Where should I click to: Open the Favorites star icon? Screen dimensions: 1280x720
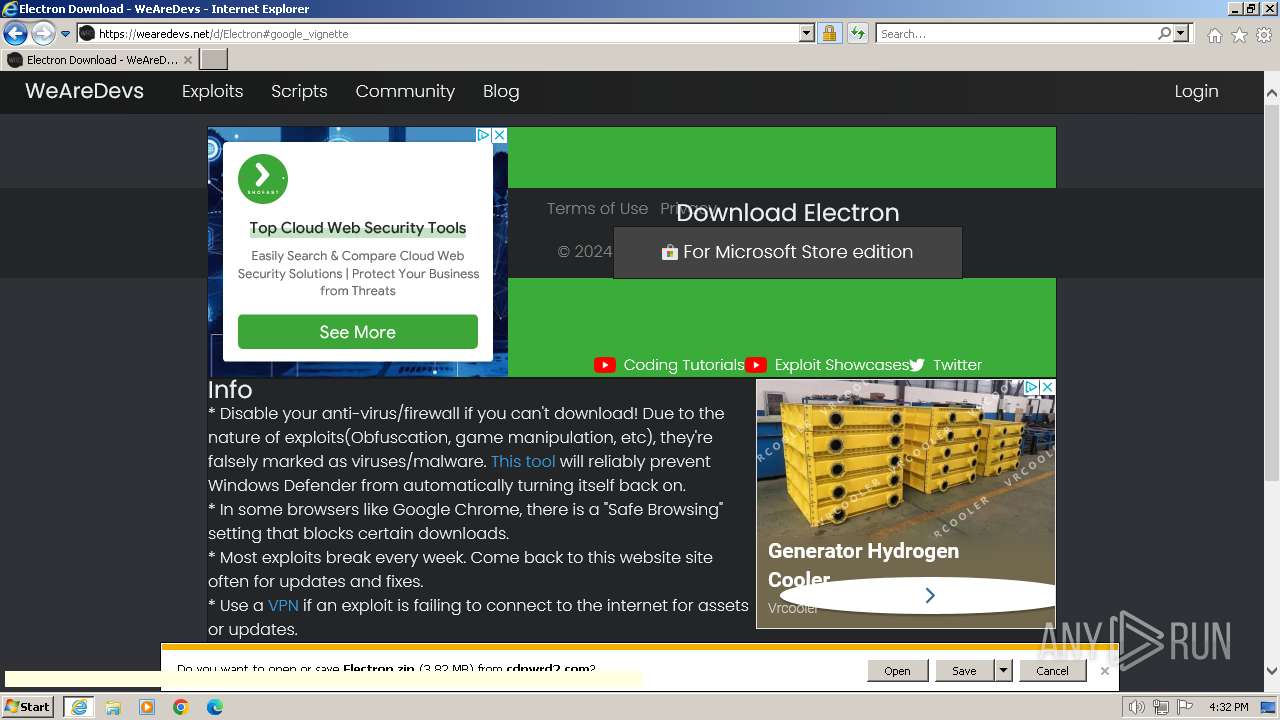click(x=1239, y=35)
